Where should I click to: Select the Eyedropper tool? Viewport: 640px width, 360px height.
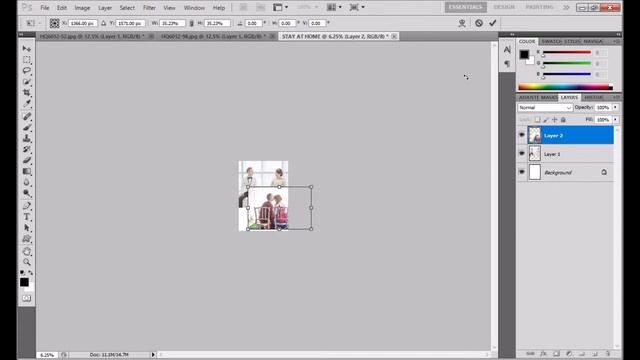tap(27, 104)
